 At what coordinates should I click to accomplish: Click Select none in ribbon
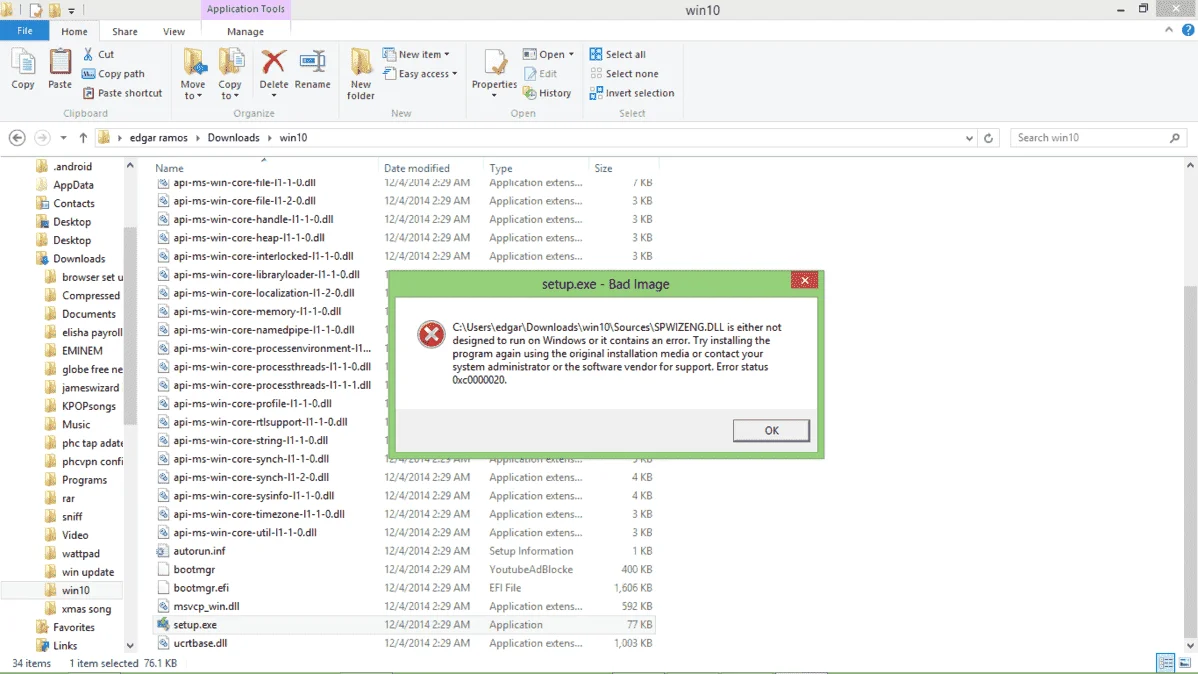click(624, 73)
